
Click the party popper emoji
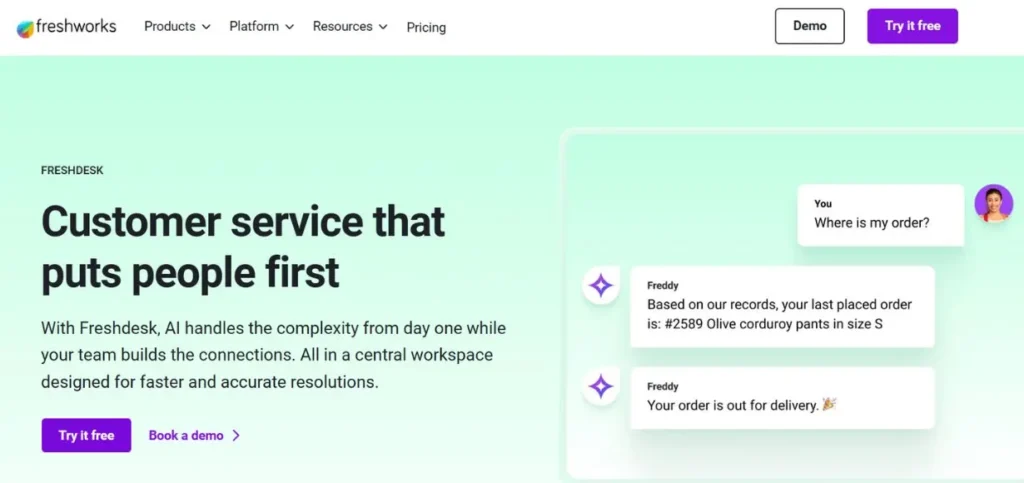829,405
